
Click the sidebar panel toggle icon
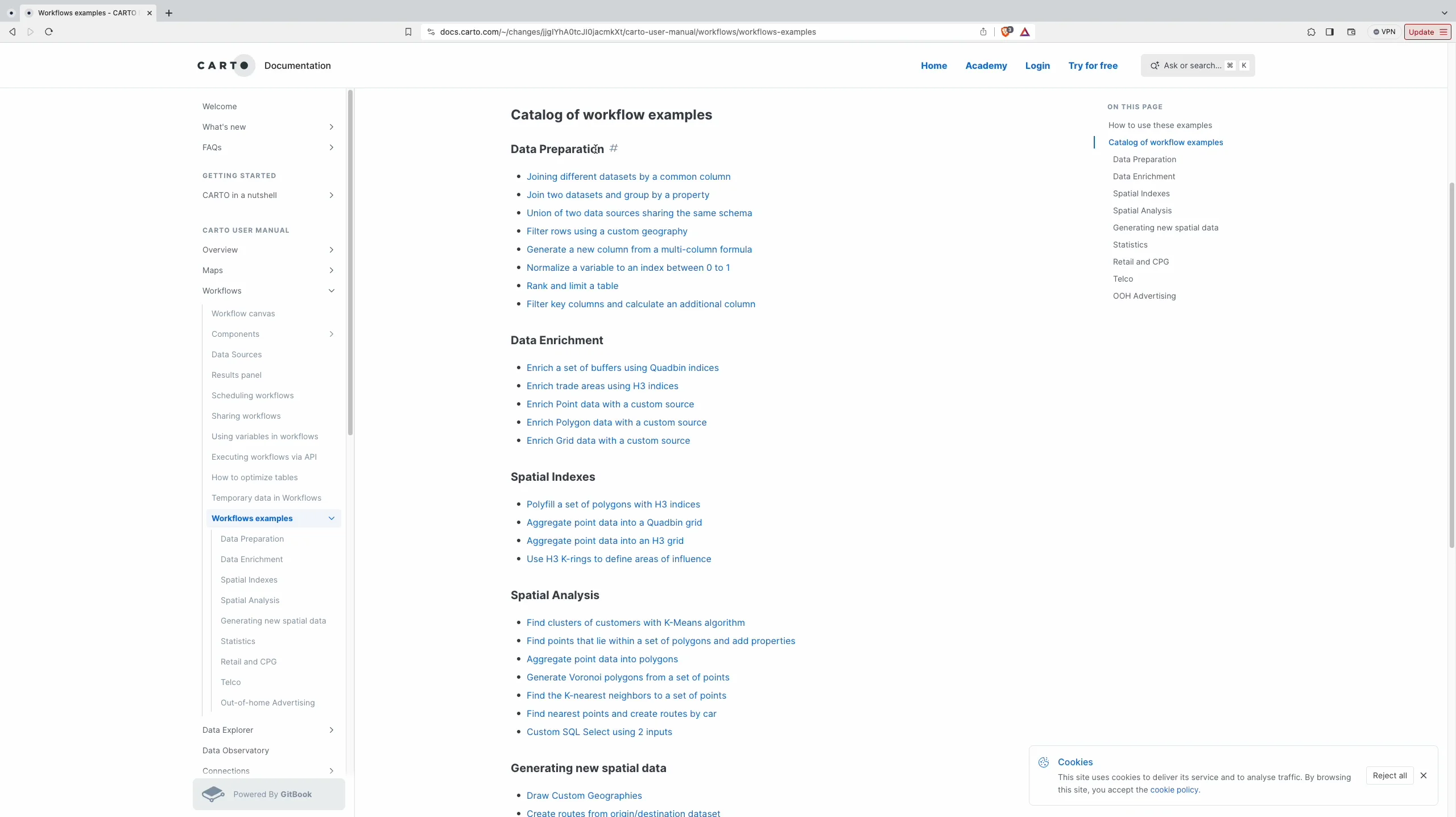pyautogui.click(x=1330, y=31)
